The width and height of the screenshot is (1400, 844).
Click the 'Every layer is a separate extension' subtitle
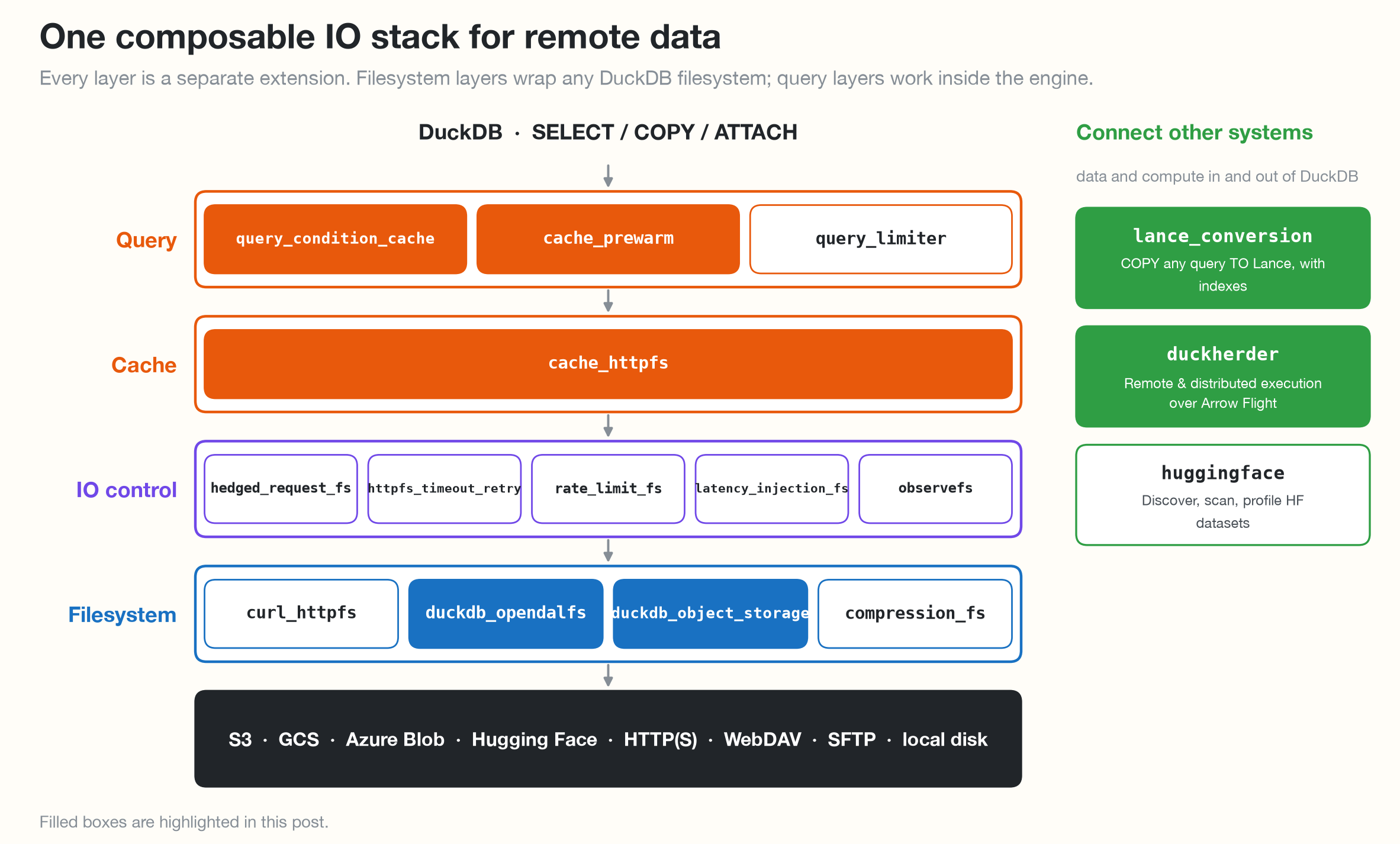click(566, 78)
